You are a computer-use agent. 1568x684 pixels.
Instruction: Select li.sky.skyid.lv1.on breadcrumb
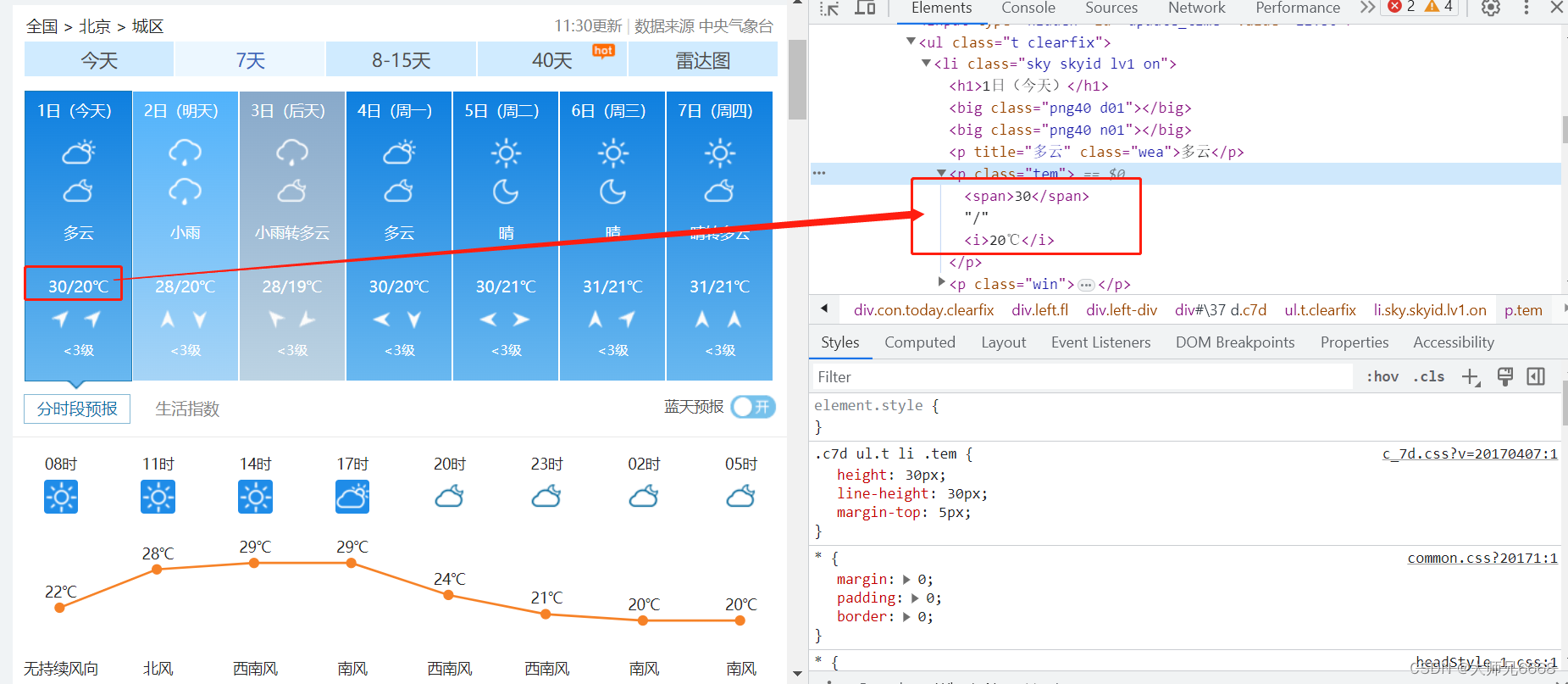click(x=1430, y=310)
